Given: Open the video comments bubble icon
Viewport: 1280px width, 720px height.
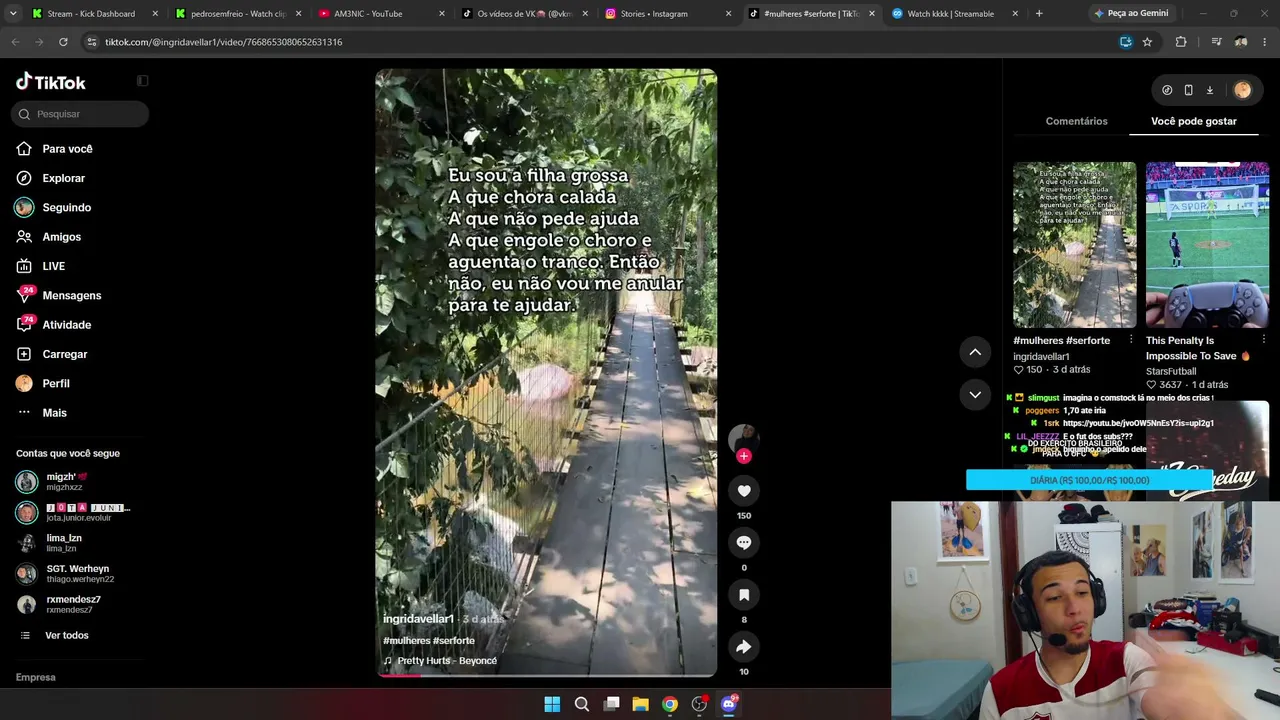Looking at the screenshot, I should coord(744,543).
